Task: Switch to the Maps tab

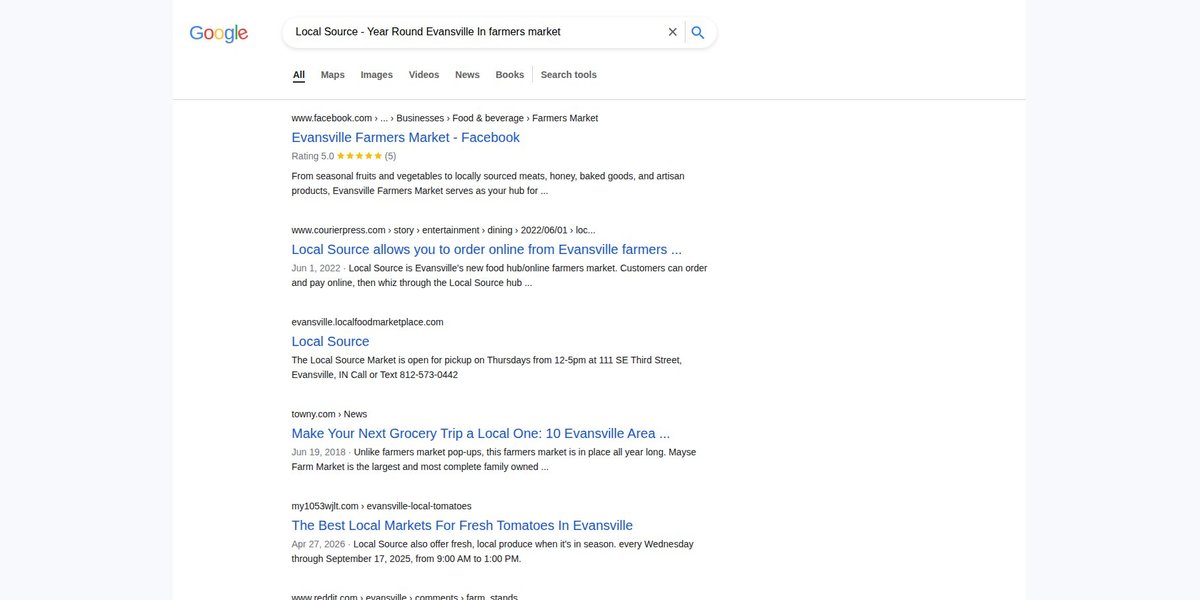Action: (333, 75)
